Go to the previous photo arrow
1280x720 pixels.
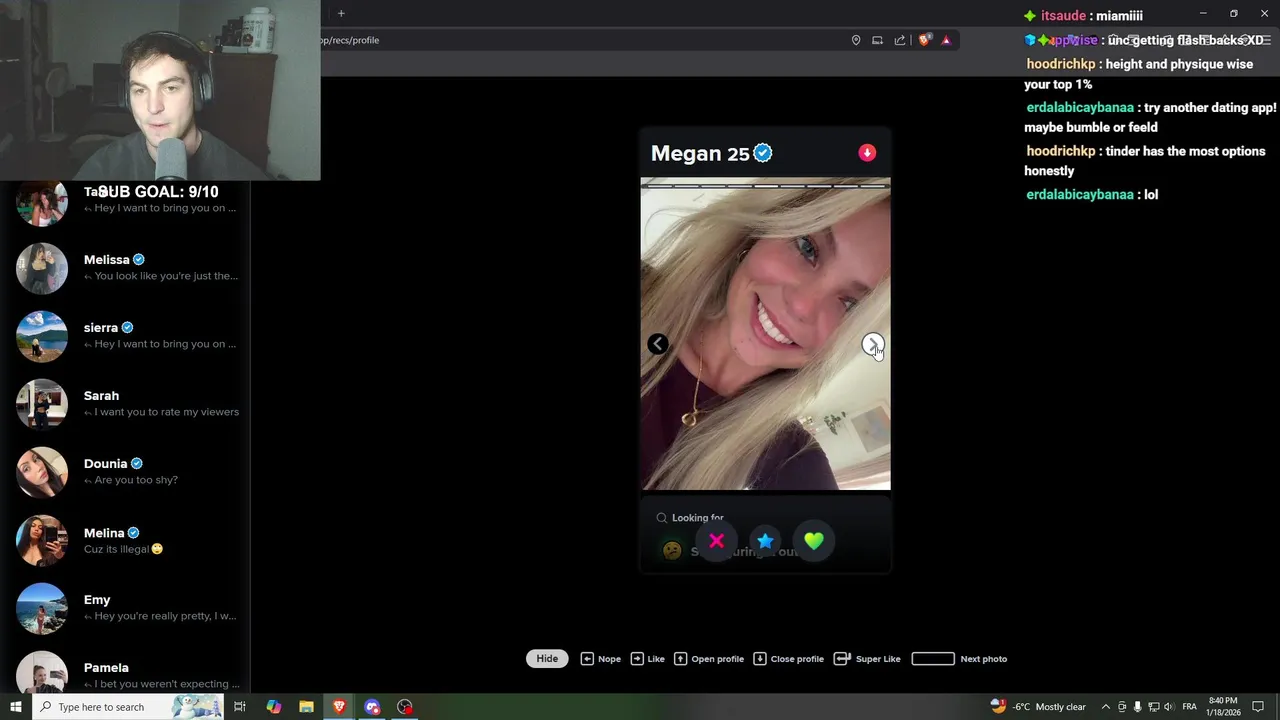(x=657, y=344)
